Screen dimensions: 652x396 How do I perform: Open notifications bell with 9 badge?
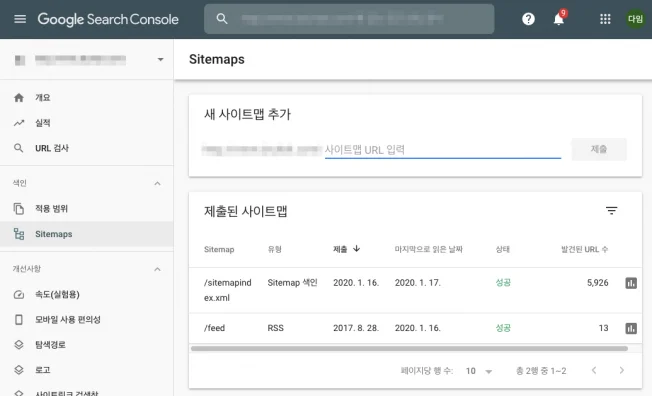pyautogui.click(x=559, y=18)
